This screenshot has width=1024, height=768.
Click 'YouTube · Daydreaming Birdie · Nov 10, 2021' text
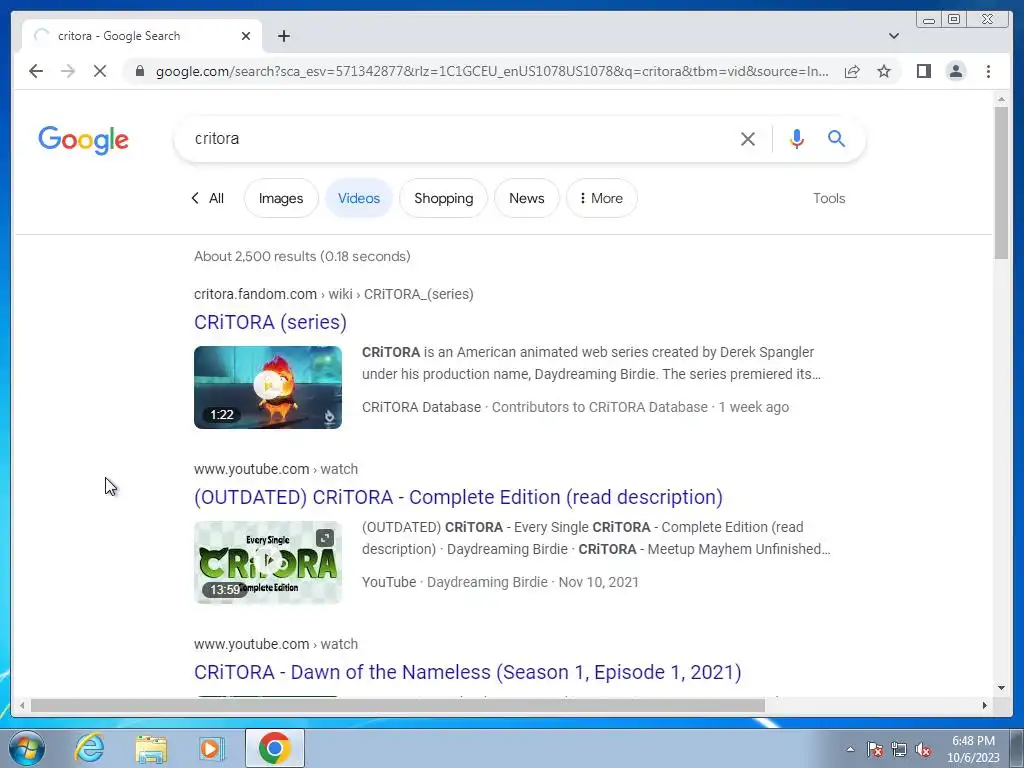500,582
